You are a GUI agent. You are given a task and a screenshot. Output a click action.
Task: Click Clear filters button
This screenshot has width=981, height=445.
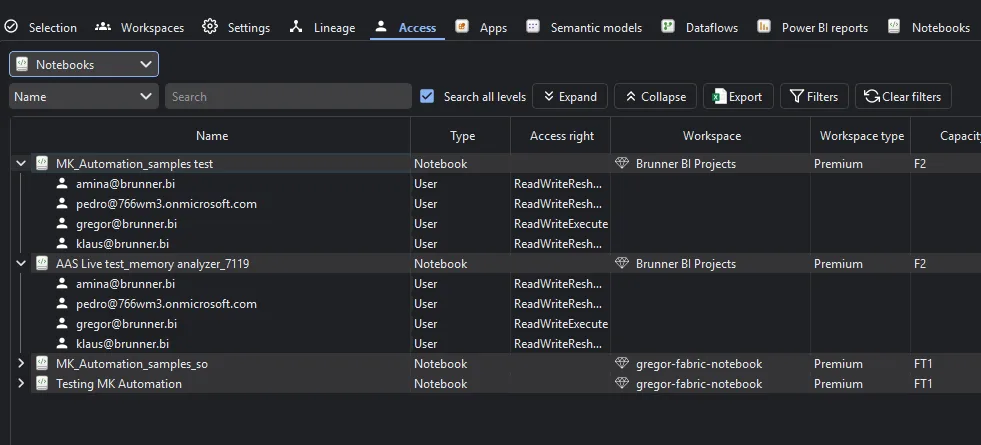point(903,96)
